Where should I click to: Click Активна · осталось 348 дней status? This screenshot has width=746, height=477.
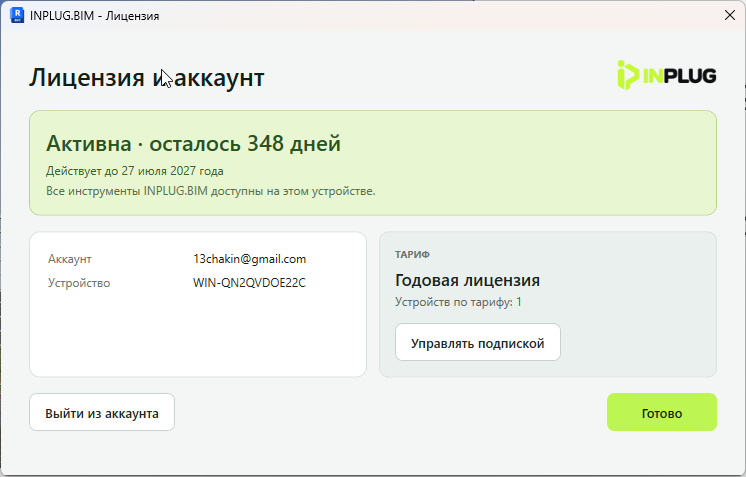(x=193, y=143)
